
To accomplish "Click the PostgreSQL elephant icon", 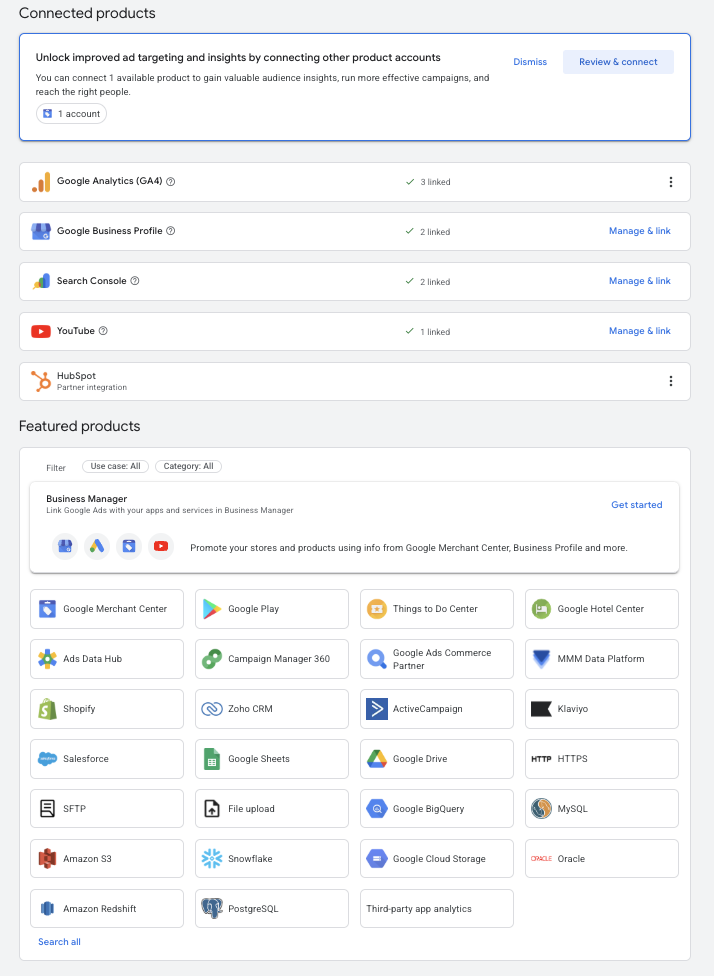I will pos(212,909).
